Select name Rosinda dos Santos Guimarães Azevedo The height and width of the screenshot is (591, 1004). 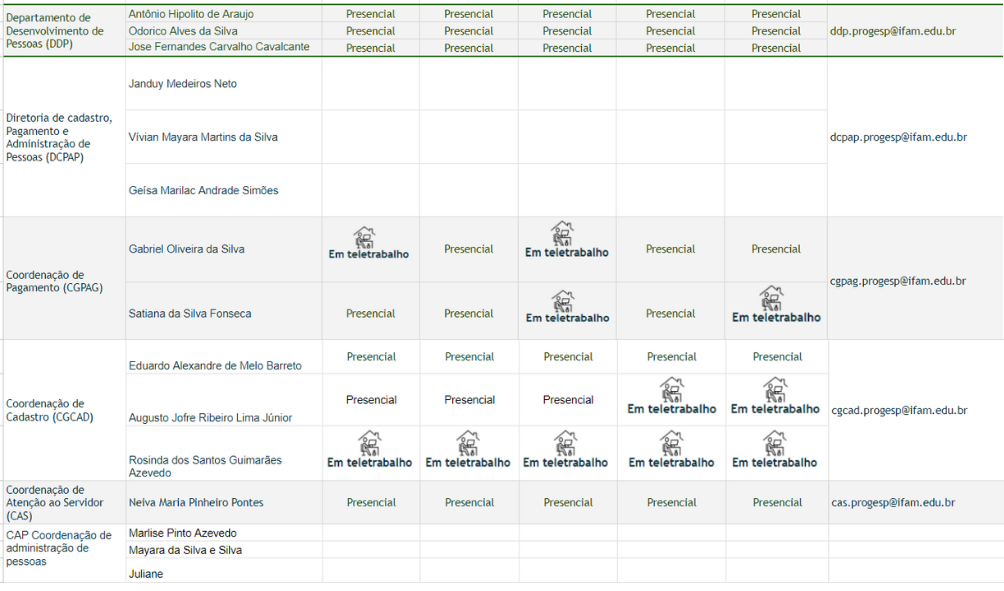point(205,466)
